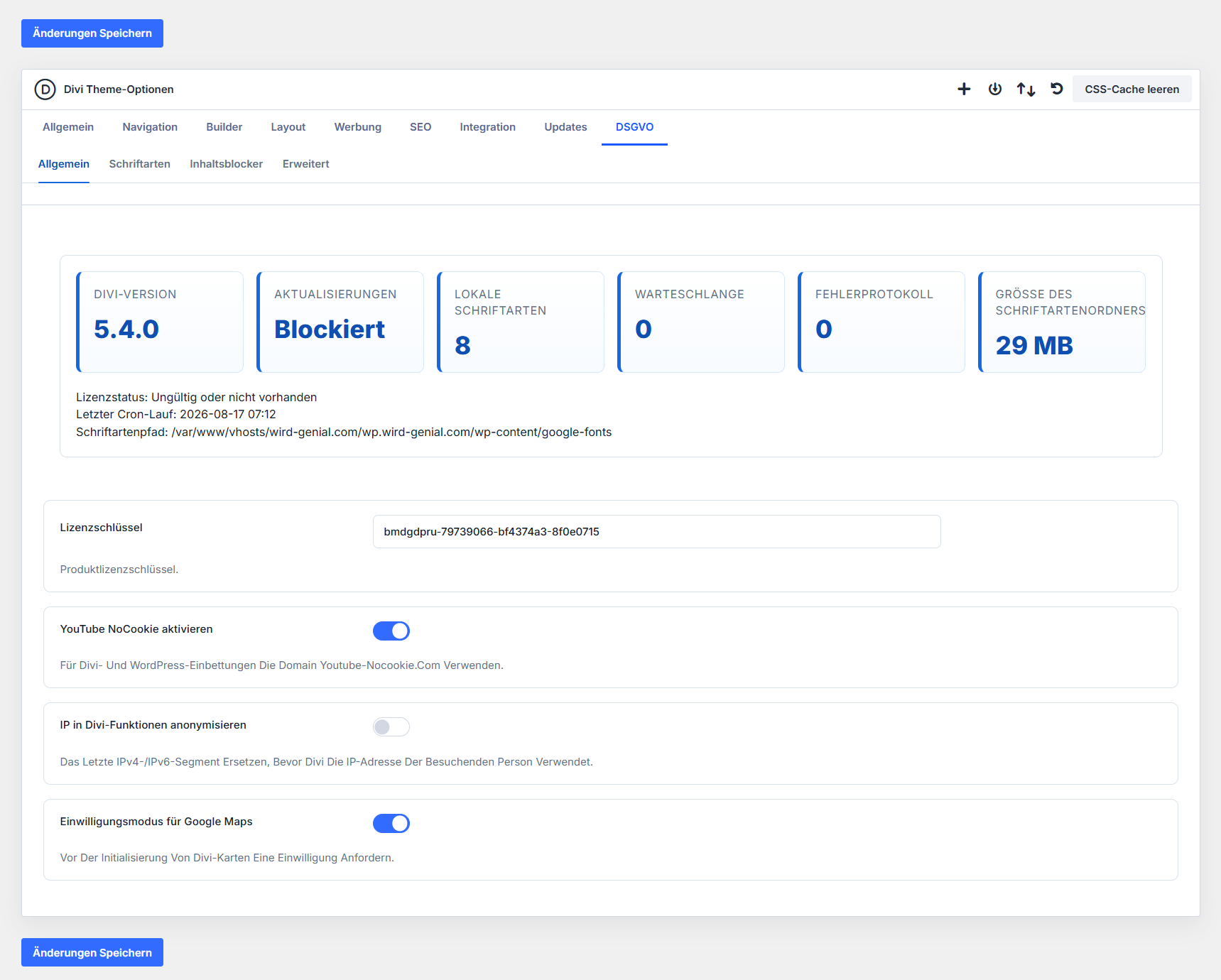This screenshot has width=1221, height=980.
Task: Enable IP anonymisieren toggle
Action: tap(391, 726)
